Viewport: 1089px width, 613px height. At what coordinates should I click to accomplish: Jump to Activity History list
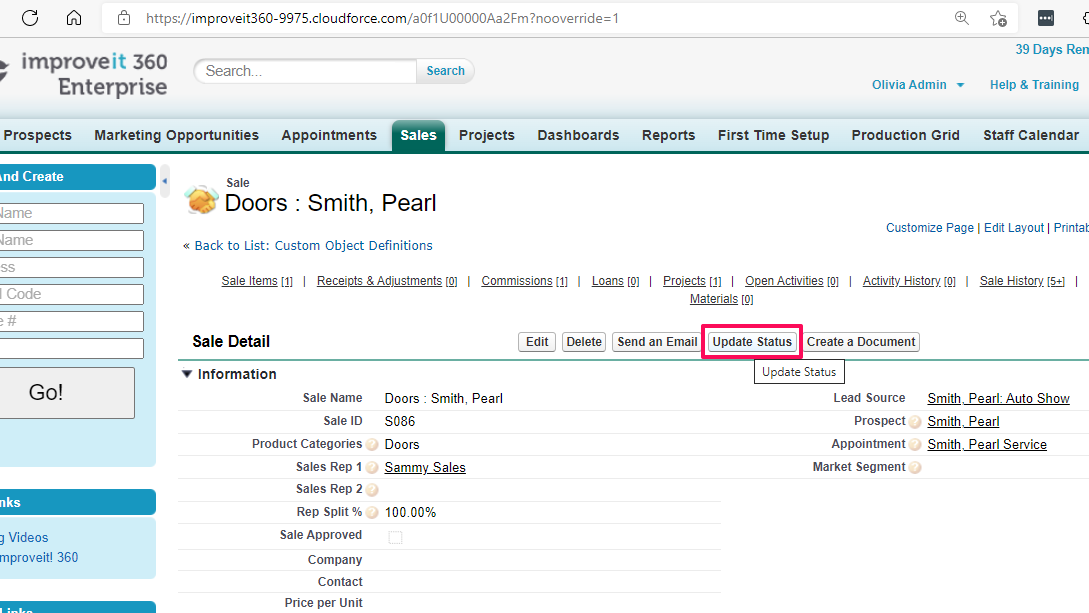click(909, 281)
